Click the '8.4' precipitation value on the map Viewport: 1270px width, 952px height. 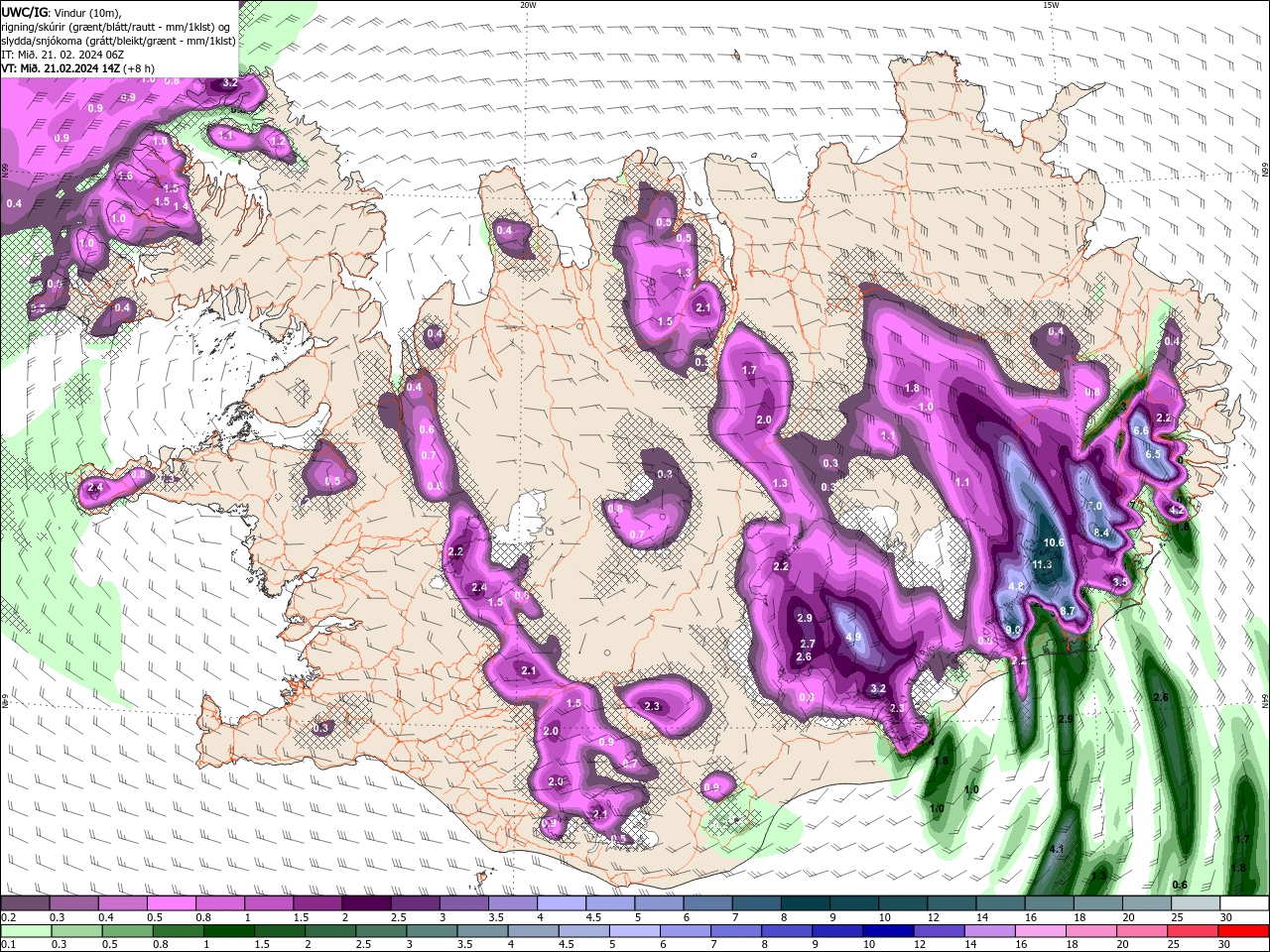[x=1100, y=533]
